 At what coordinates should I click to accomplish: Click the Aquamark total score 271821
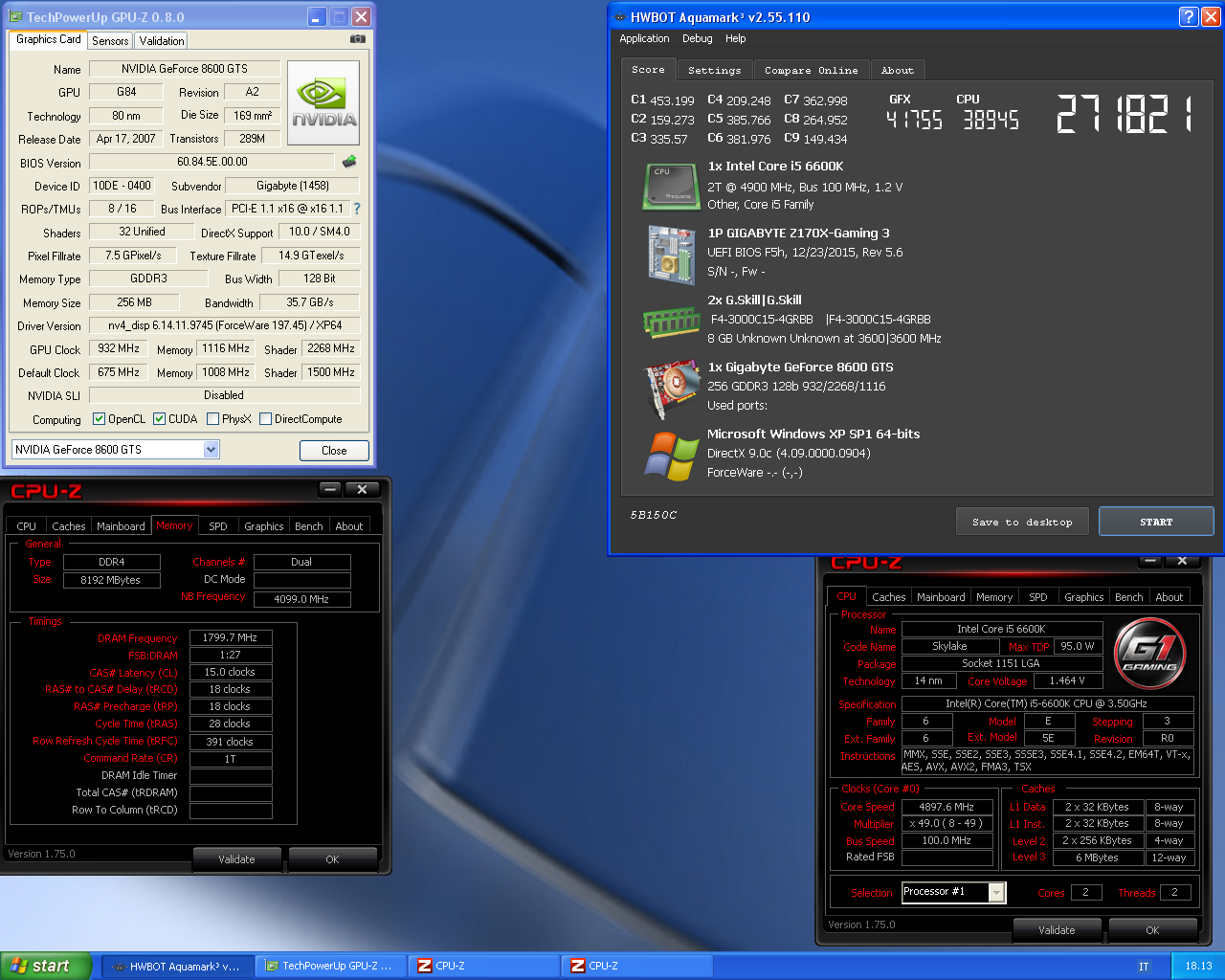[x=1125, y=113]
